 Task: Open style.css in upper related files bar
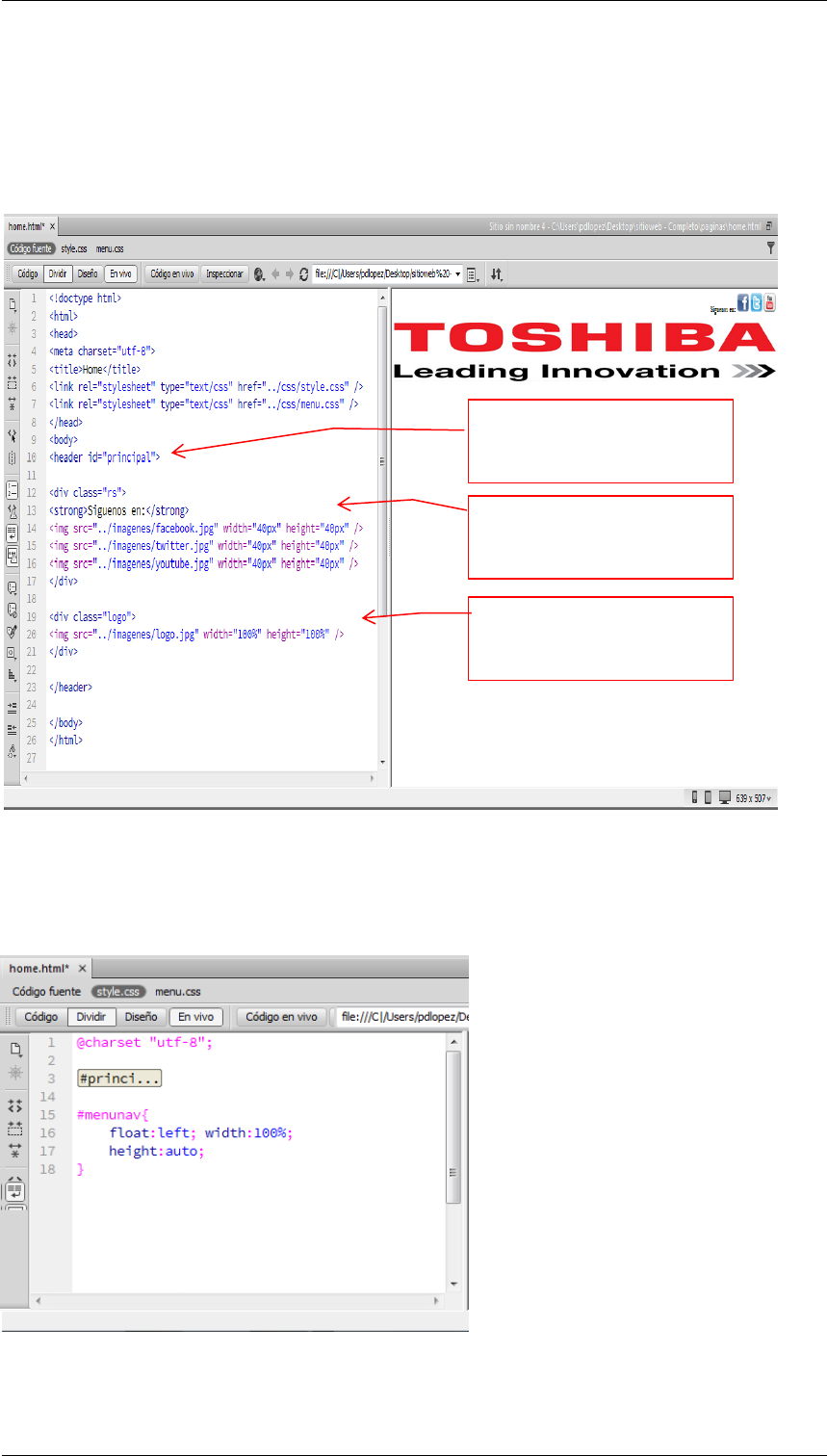[74, 248]
